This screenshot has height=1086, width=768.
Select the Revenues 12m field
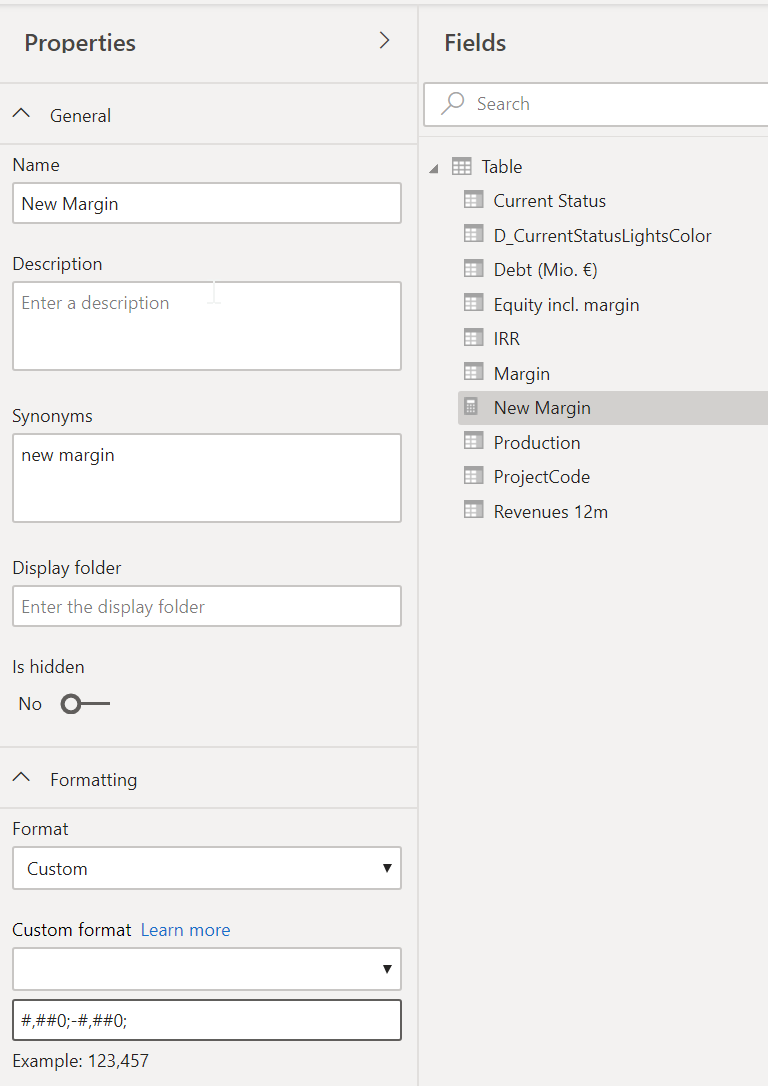(551, 512)
